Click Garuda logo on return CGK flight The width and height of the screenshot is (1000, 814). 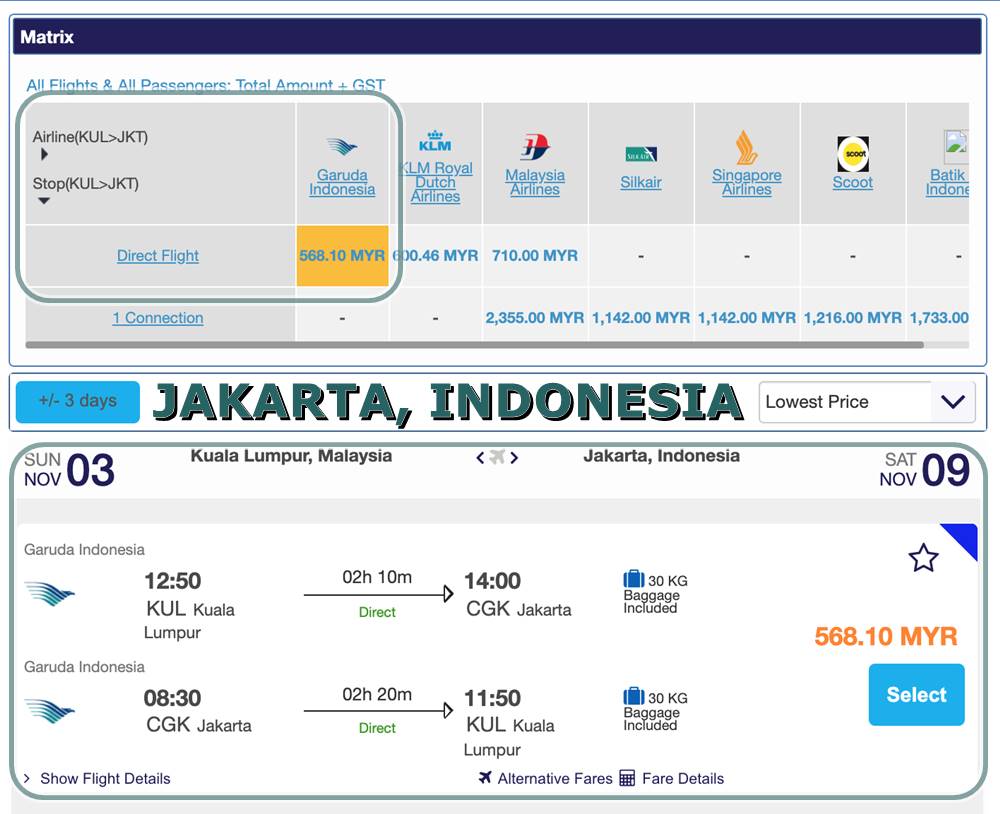(x=50, y=711)
